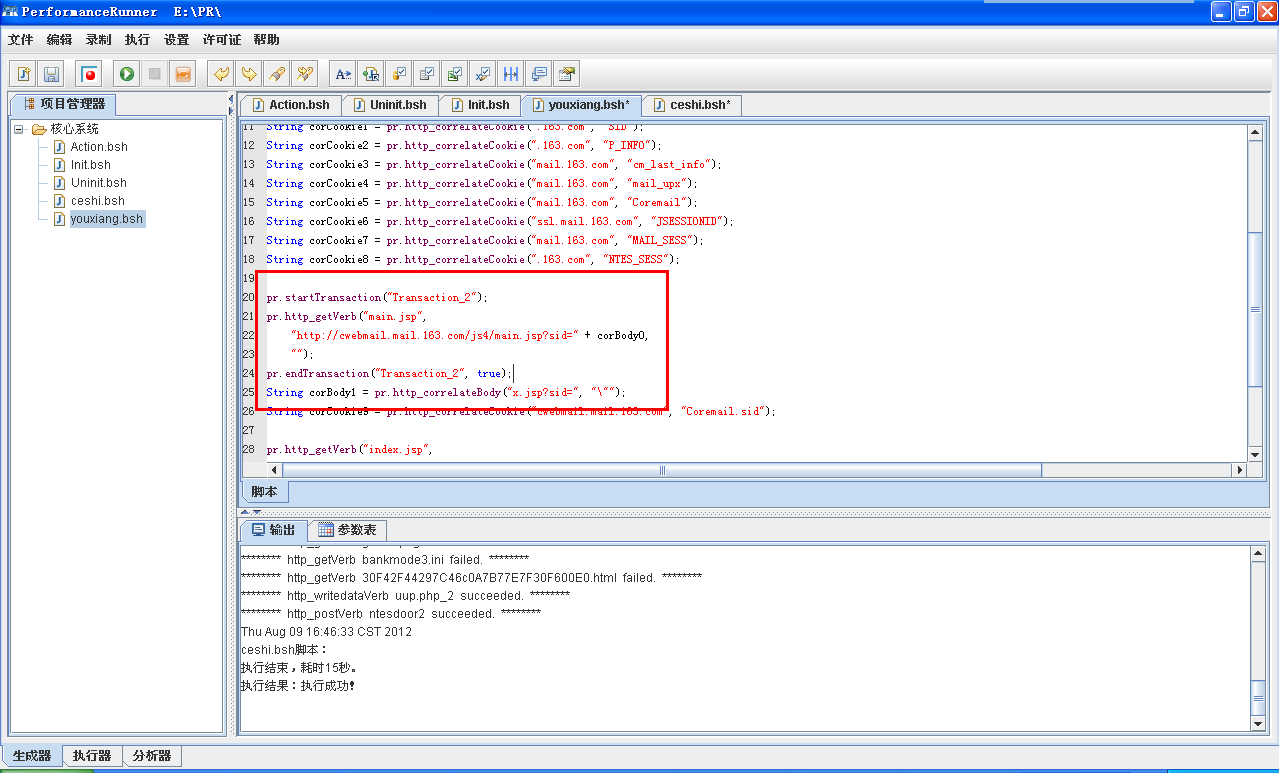The height and width of the screenshot is (773, 1279).
Task: Collapse the 核心系统 tree node
Action: click(x=19, y=129)
